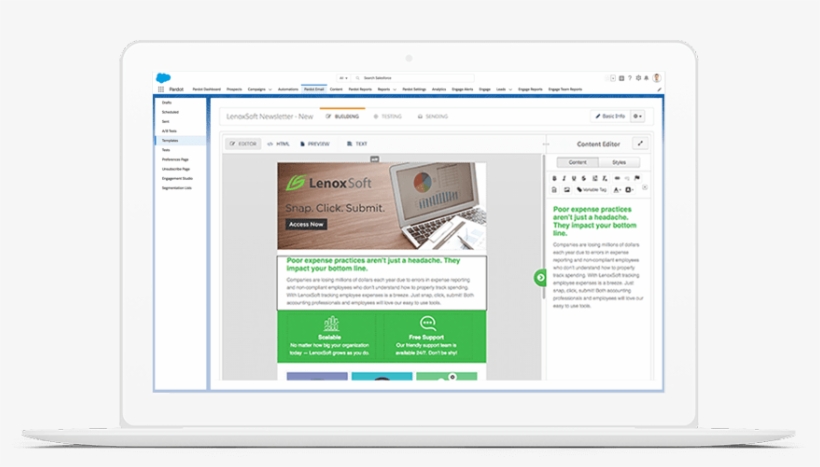820x467 pixels.
Task: Open Segmentation Lists in sidebar
Action: tap(177, 188)
